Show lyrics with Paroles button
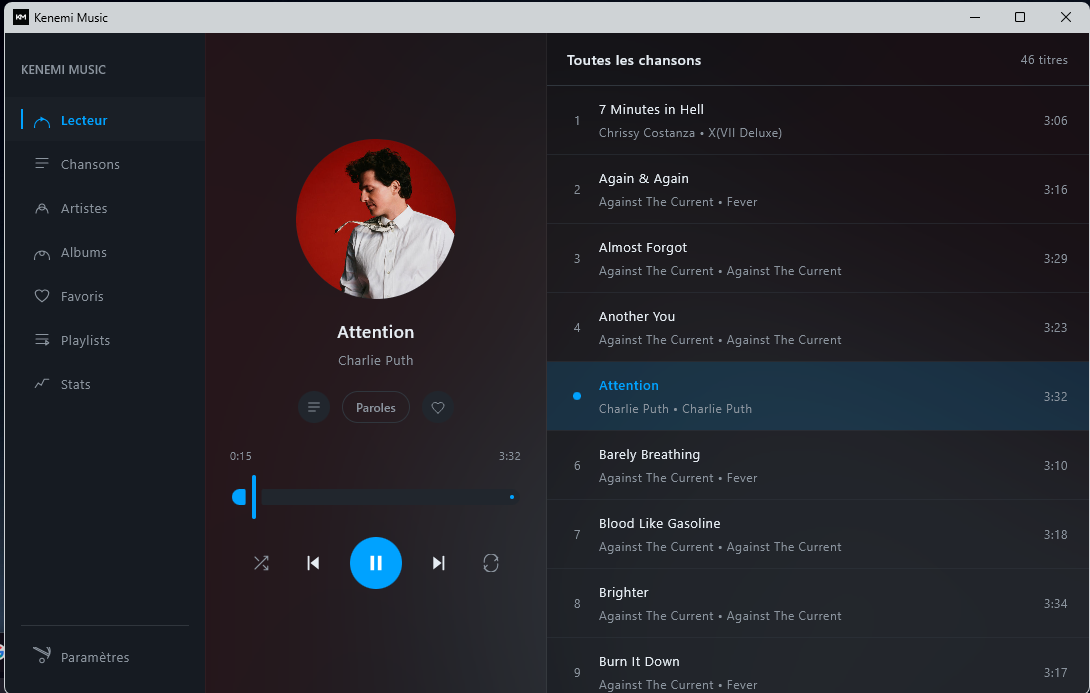The height and width of the screenshot is (693, 1090). click(x=376, y=407)
